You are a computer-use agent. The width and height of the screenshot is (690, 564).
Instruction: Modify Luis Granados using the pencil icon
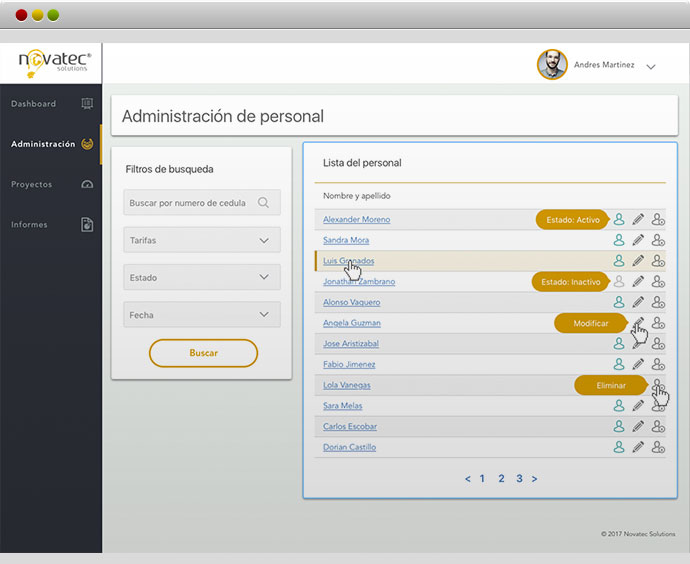click(638, 260)
